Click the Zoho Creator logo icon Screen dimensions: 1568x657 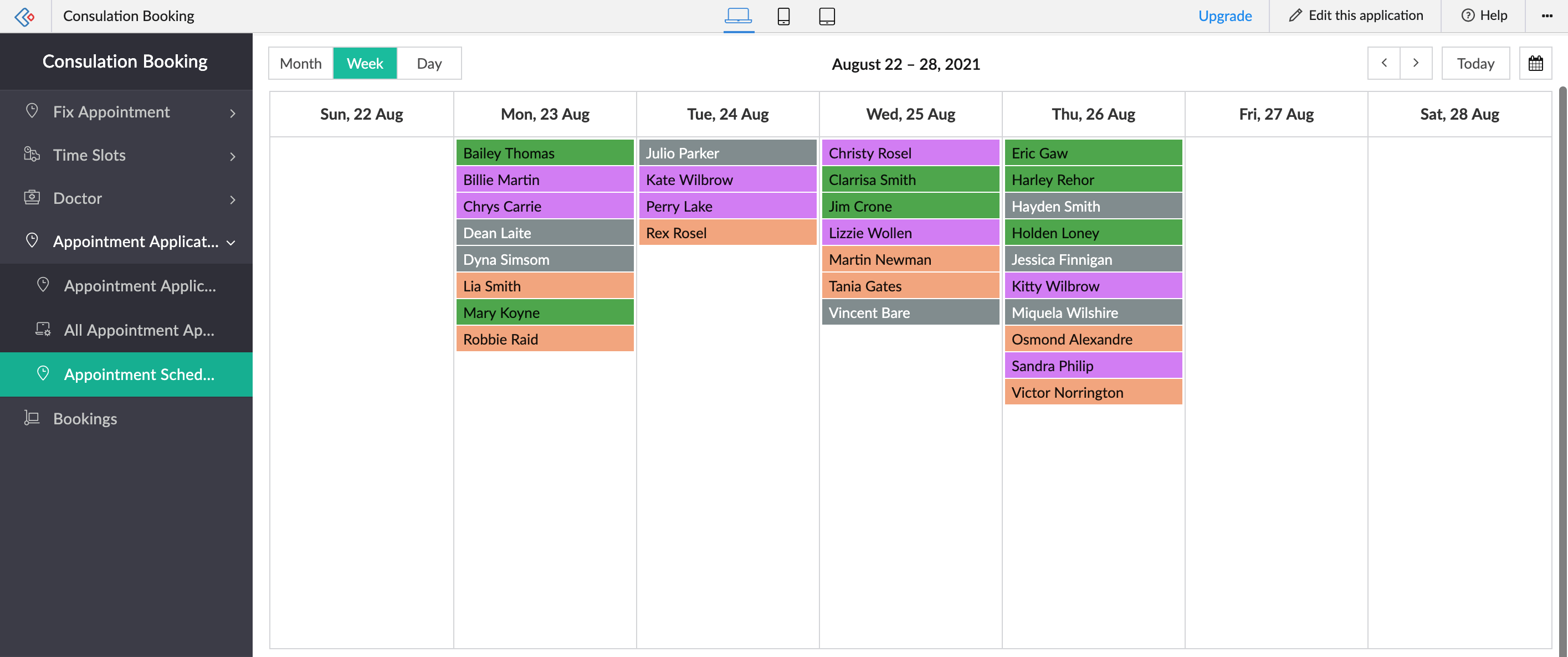coord(24,17)
